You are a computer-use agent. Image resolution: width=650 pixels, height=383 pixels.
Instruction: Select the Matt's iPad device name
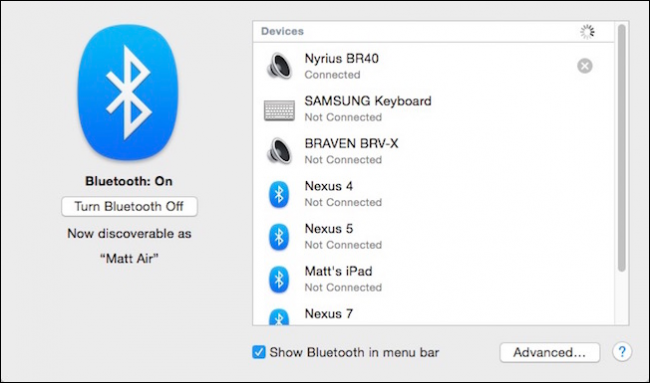click(338, 271)
